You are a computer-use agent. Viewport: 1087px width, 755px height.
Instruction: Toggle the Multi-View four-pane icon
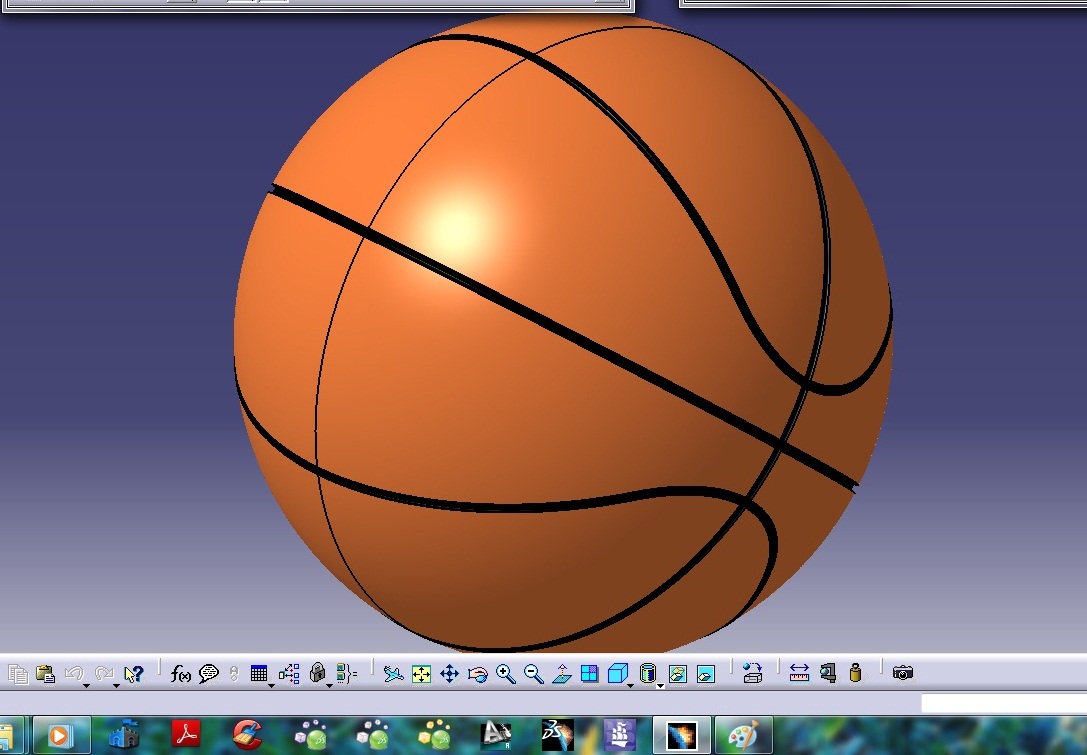[x=589, y=673]
